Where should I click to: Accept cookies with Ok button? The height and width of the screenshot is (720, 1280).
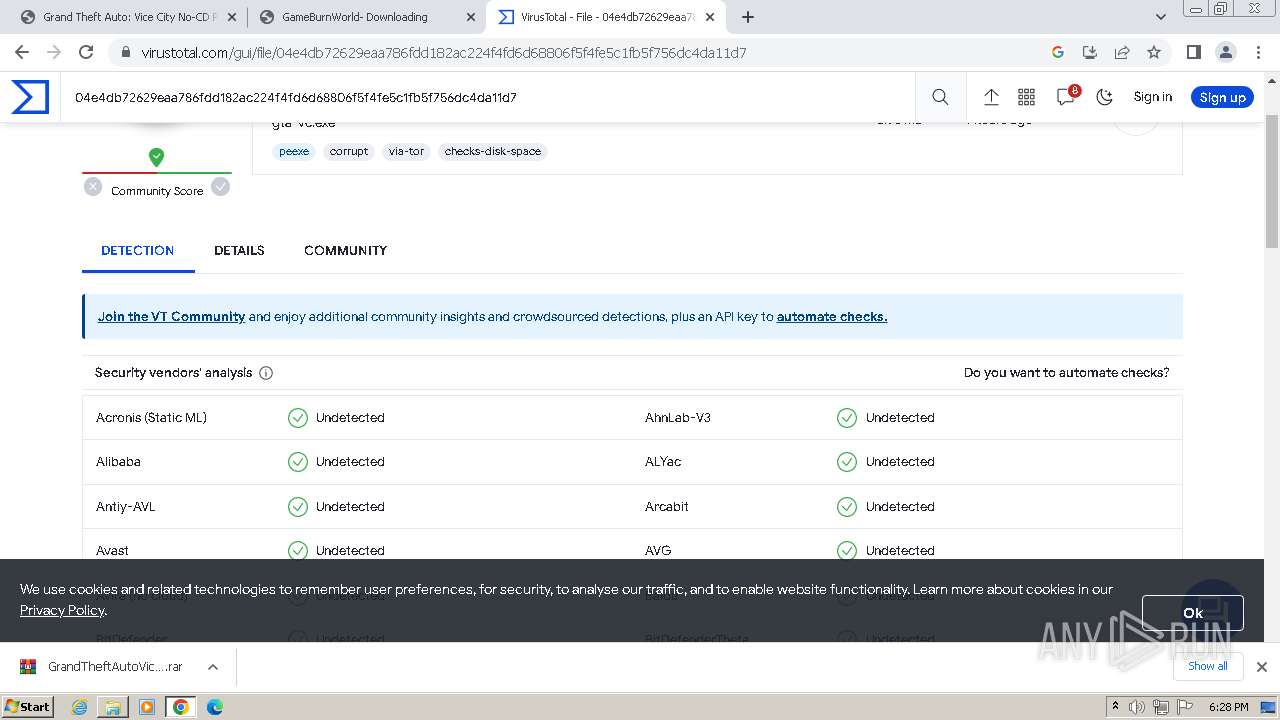[1192, 613]
